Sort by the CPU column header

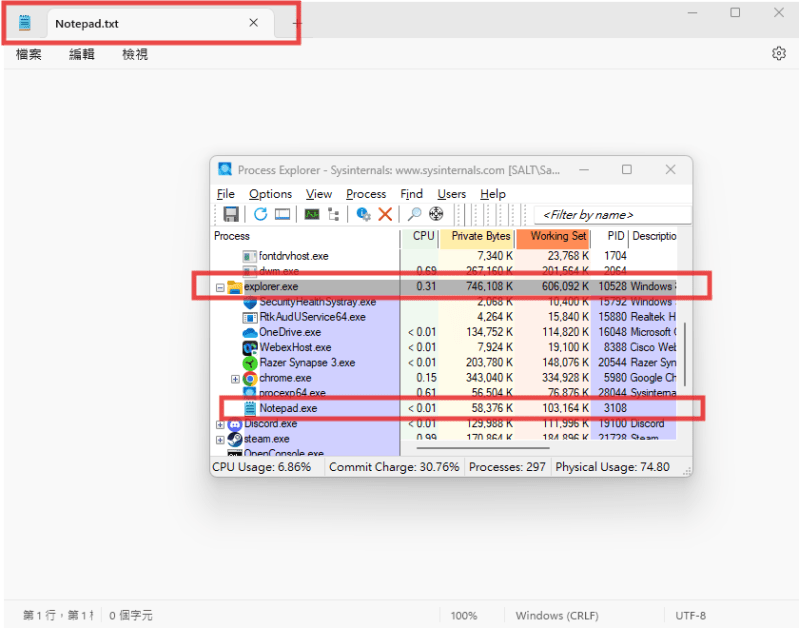[419, 237]
